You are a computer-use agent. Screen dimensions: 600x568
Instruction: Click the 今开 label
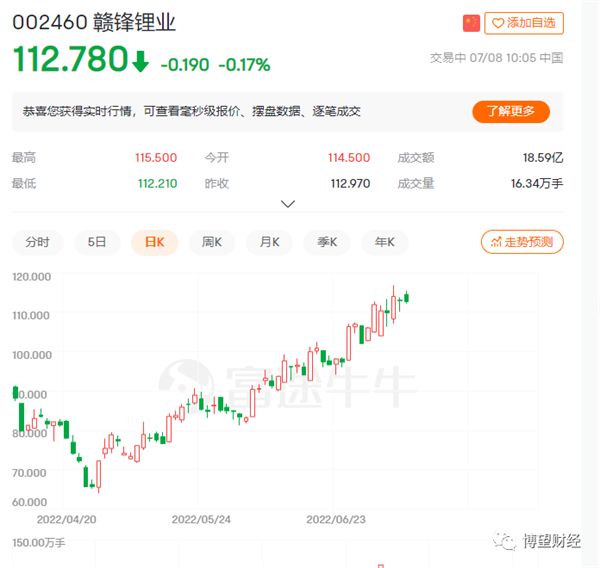pyautogui.click(x=217, y=158)
